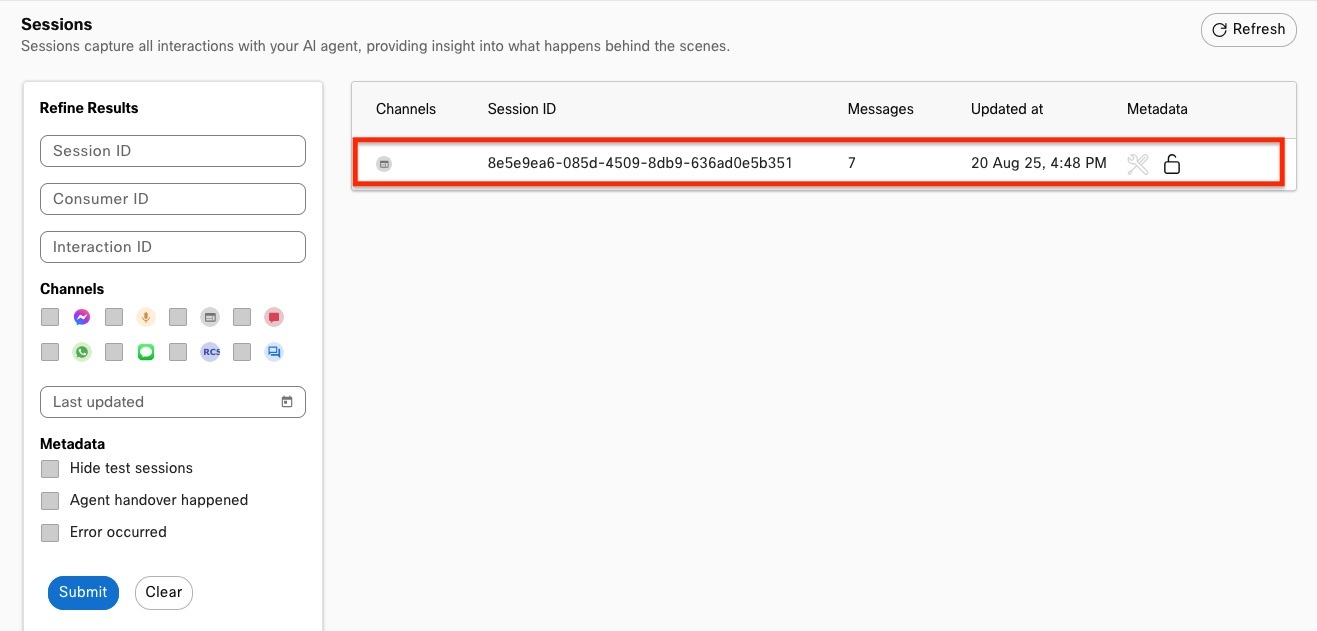Clear the filter fields with Clear
The height and width of the screenshot is (631, 1317).
163,592
